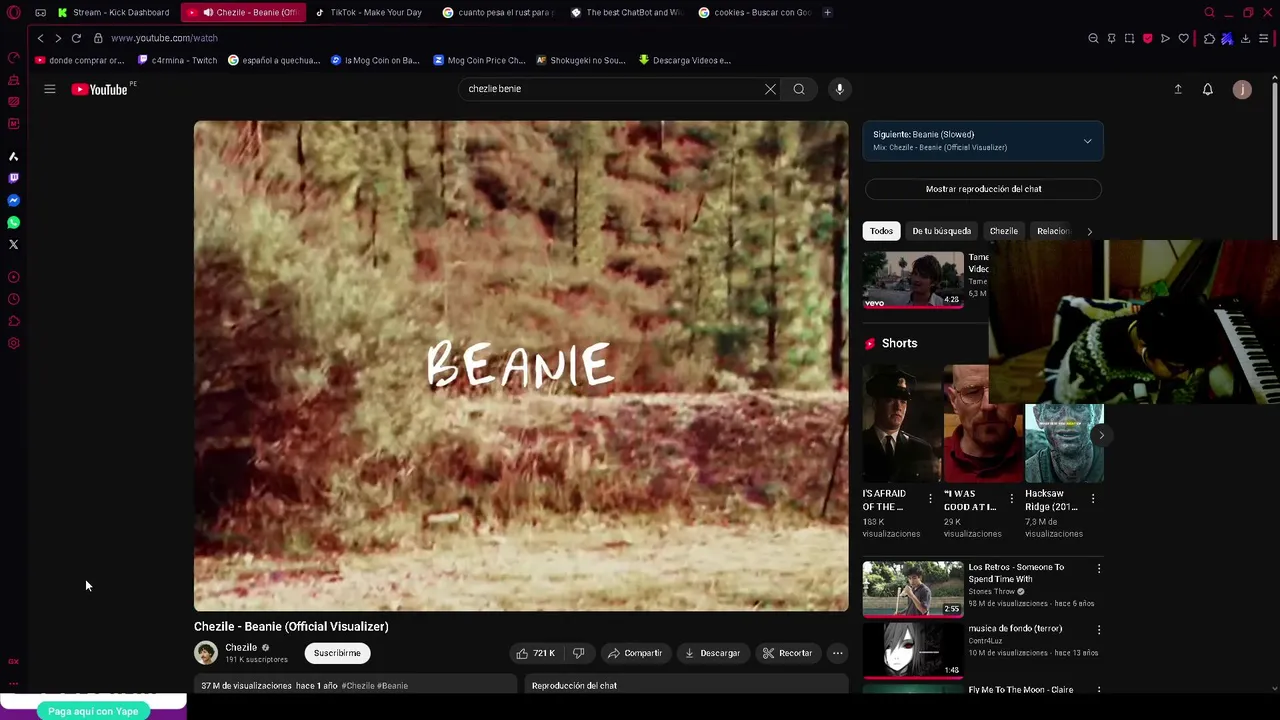Select the Chezile filter chip

pos(1003,231)
